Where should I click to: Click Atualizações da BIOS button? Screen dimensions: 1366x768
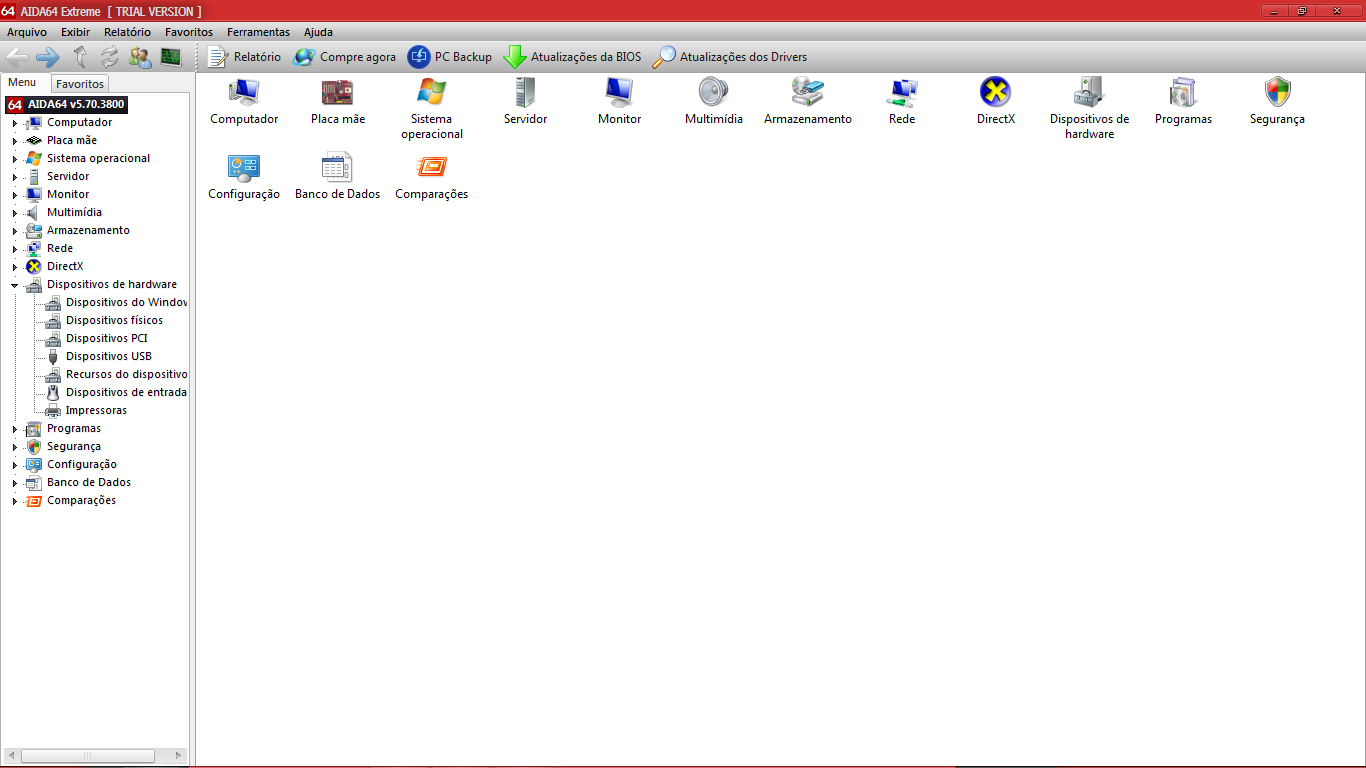point(572,57)
